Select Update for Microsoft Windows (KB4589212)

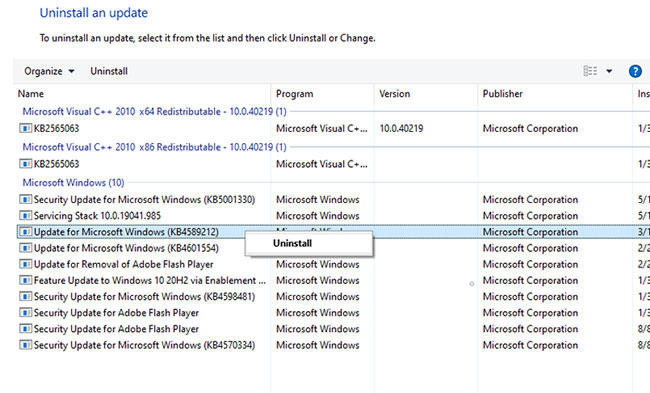pyautogui.click(x=126, y=232)
